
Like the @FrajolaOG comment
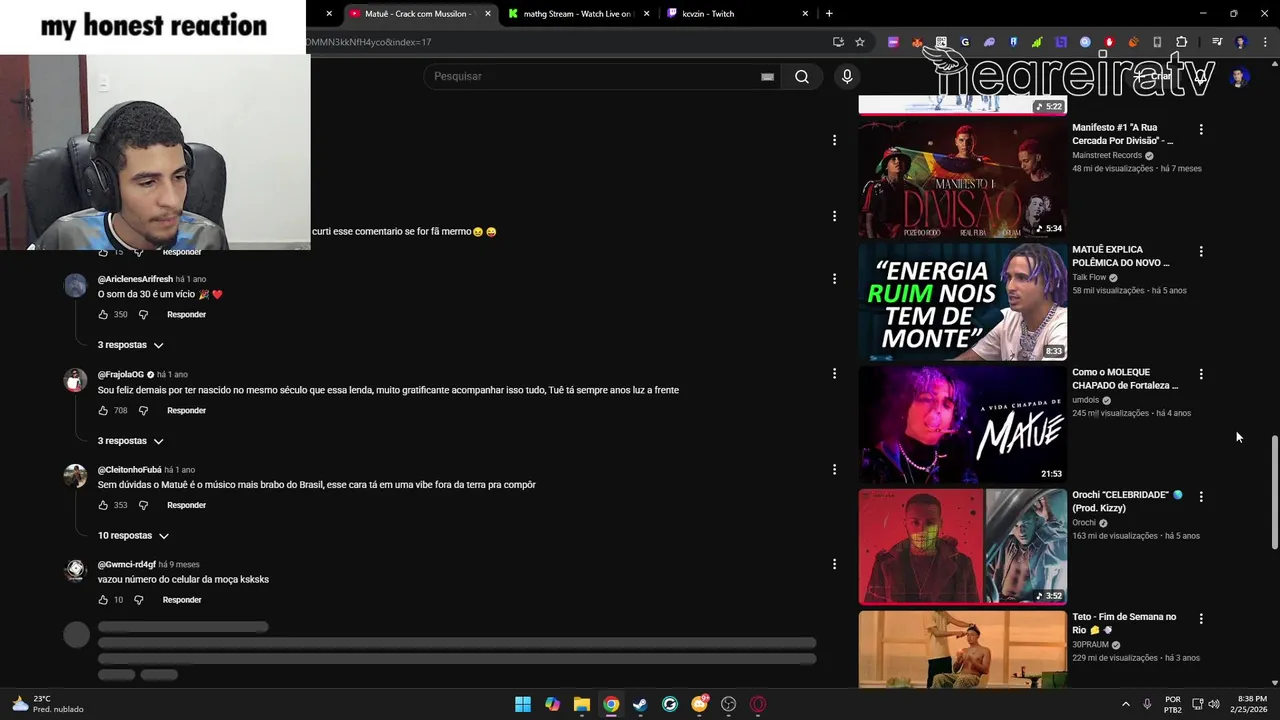pyautogui.click(x=103, y=410)
